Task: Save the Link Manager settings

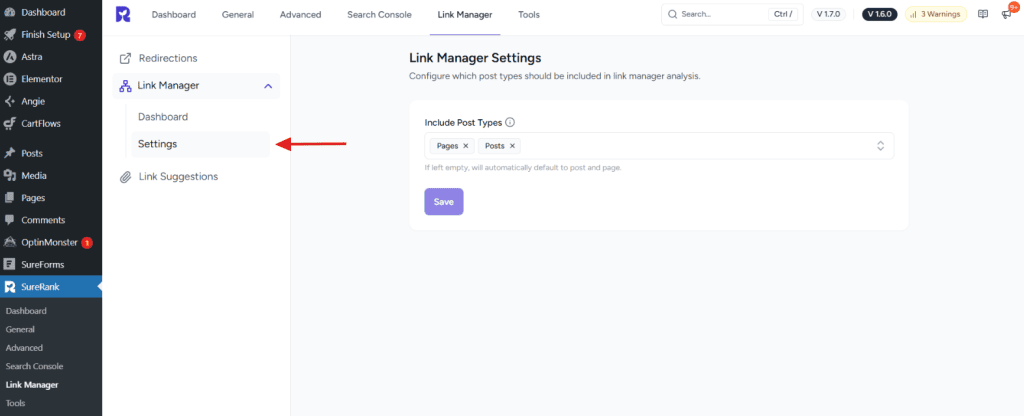Action: pos(443,202)
